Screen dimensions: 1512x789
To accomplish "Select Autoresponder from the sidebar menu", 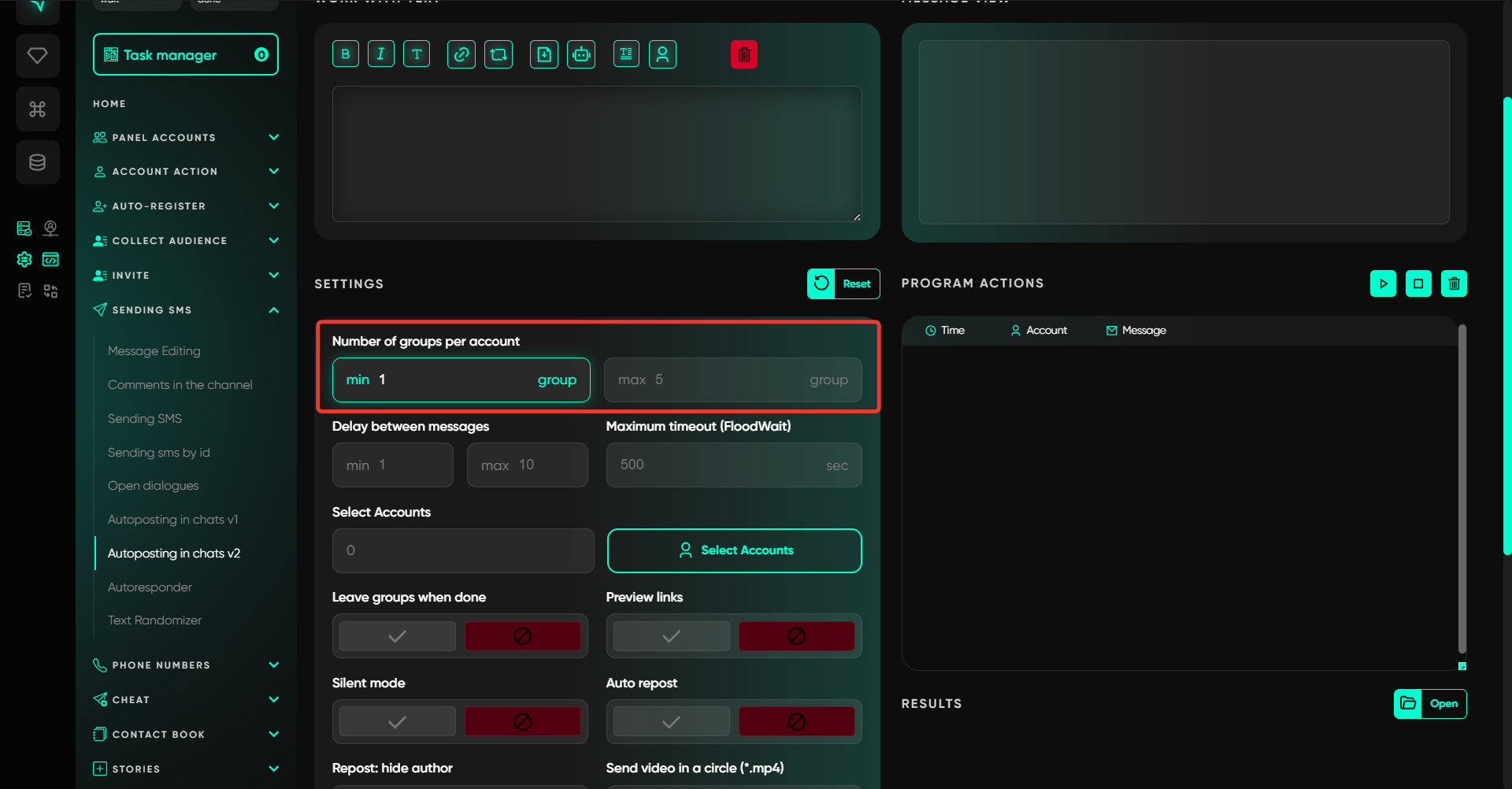I will tap(150, 587).
